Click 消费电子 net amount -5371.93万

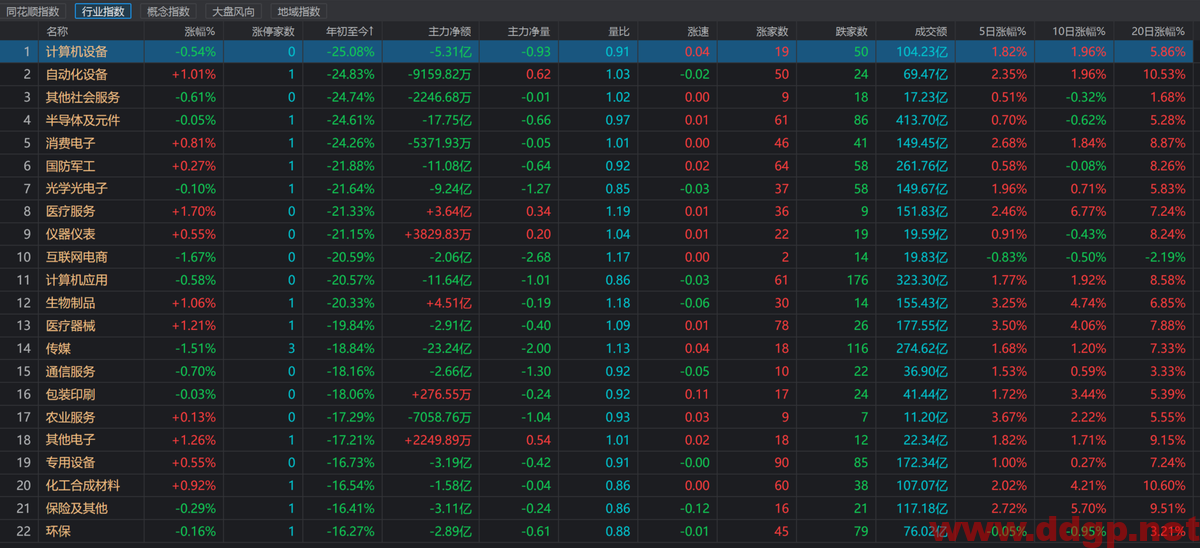[x=440, y=143]
